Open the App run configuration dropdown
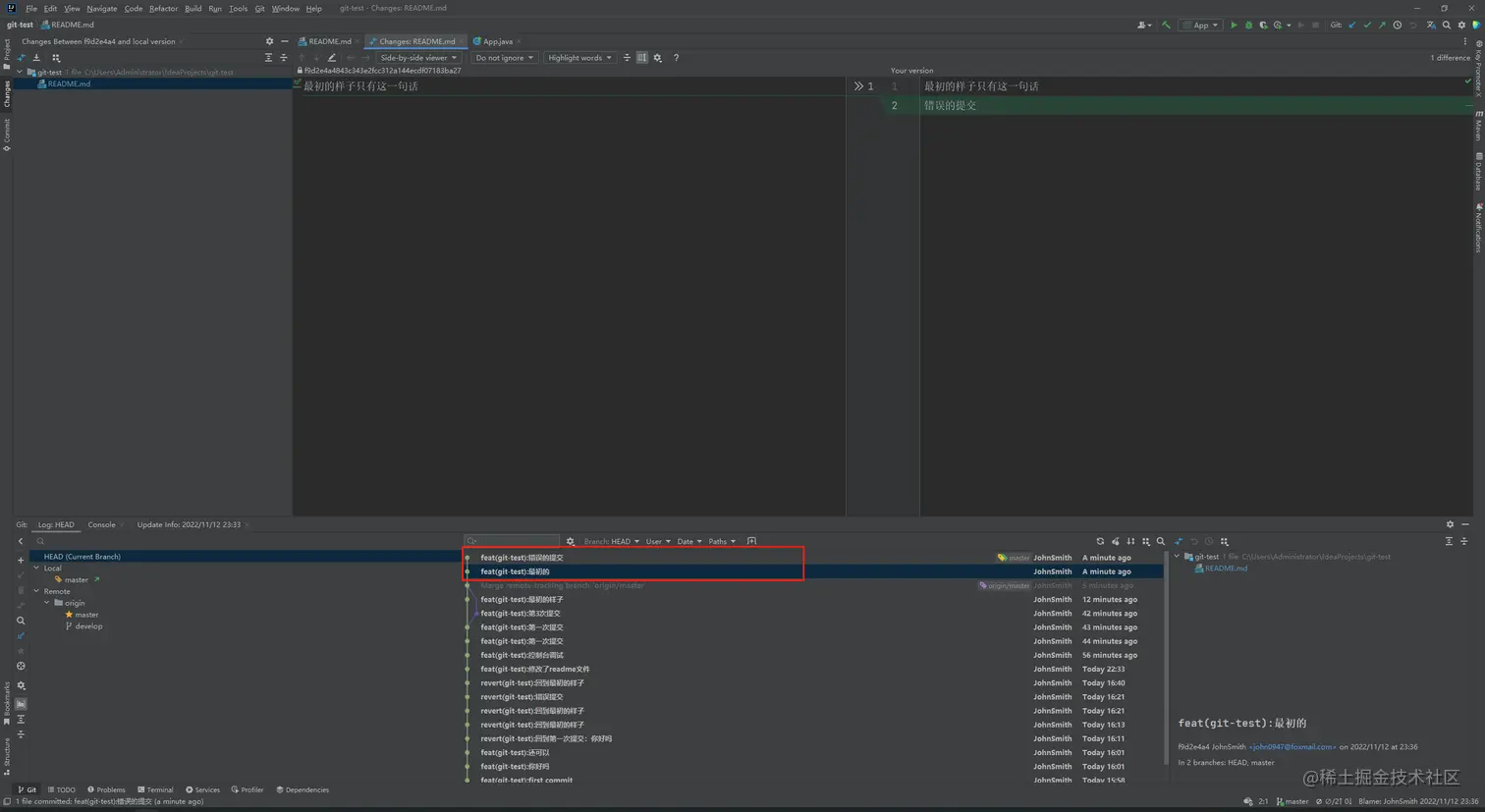1485x812 pixels. tap(1200, 26)
